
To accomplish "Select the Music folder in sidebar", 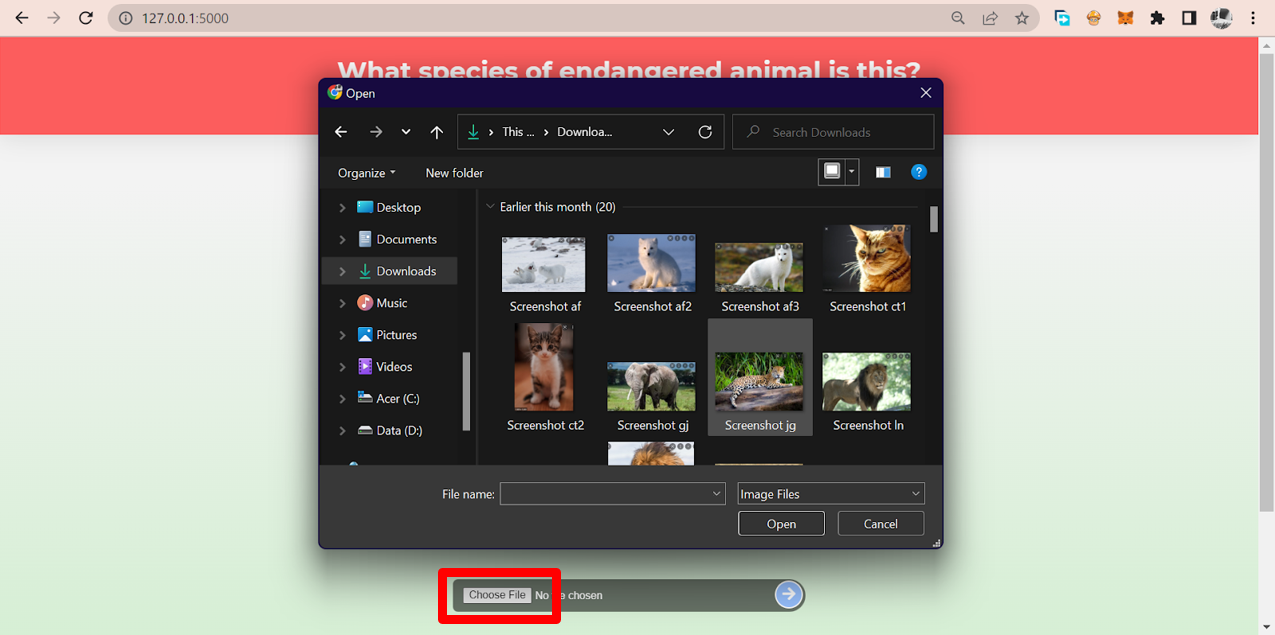I will point(390,302).
